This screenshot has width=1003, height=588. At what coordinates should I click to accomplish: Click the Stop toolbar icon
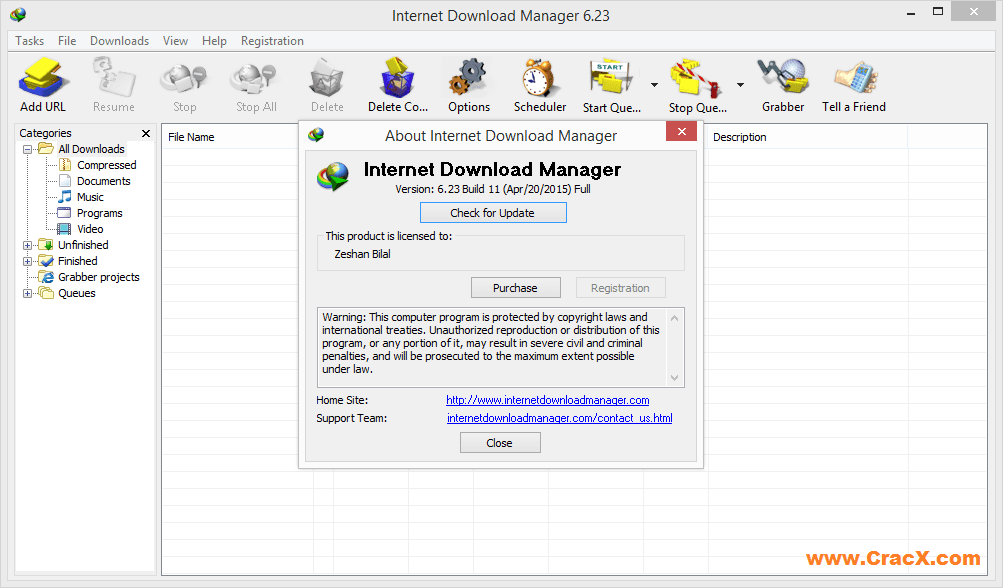184,78
